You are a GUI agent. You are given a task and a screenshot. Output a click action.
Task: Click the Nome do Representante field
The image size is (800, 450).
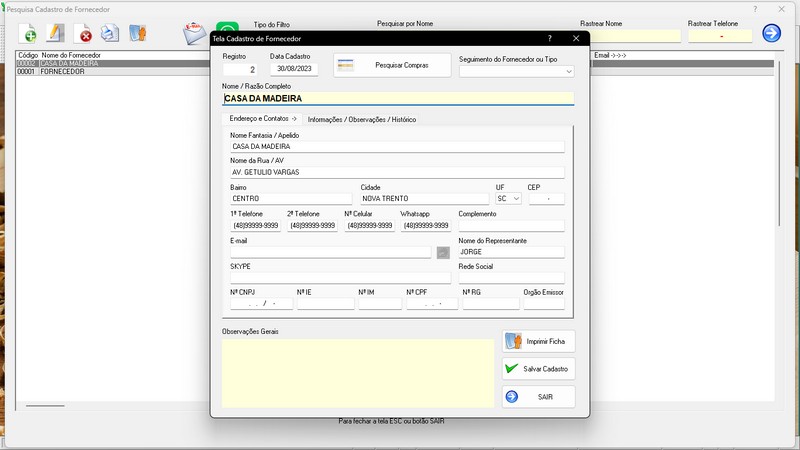(511, 252)
